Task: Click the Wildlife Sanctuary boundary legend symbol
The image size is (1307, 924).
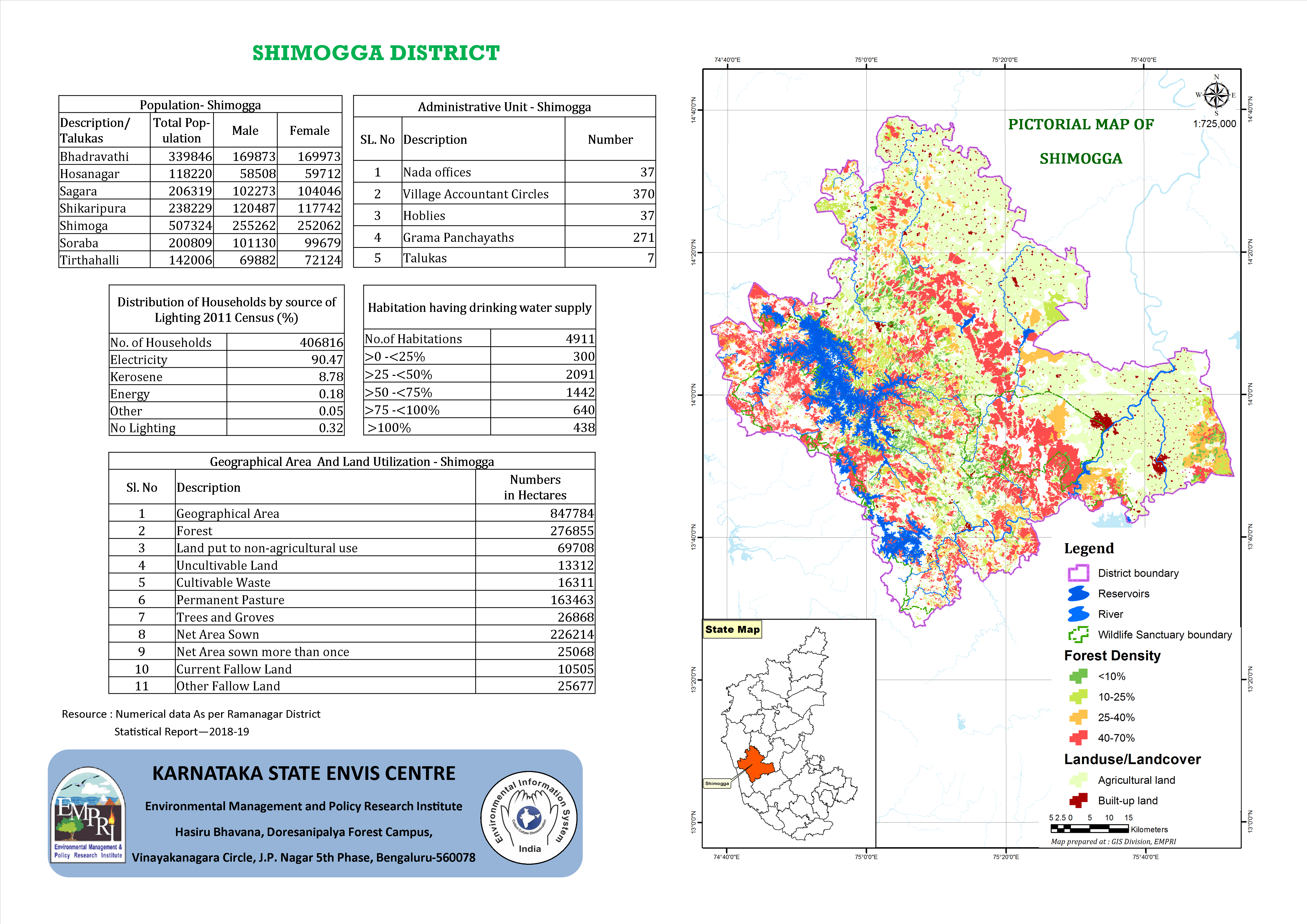Action: tap(1078, 635)
